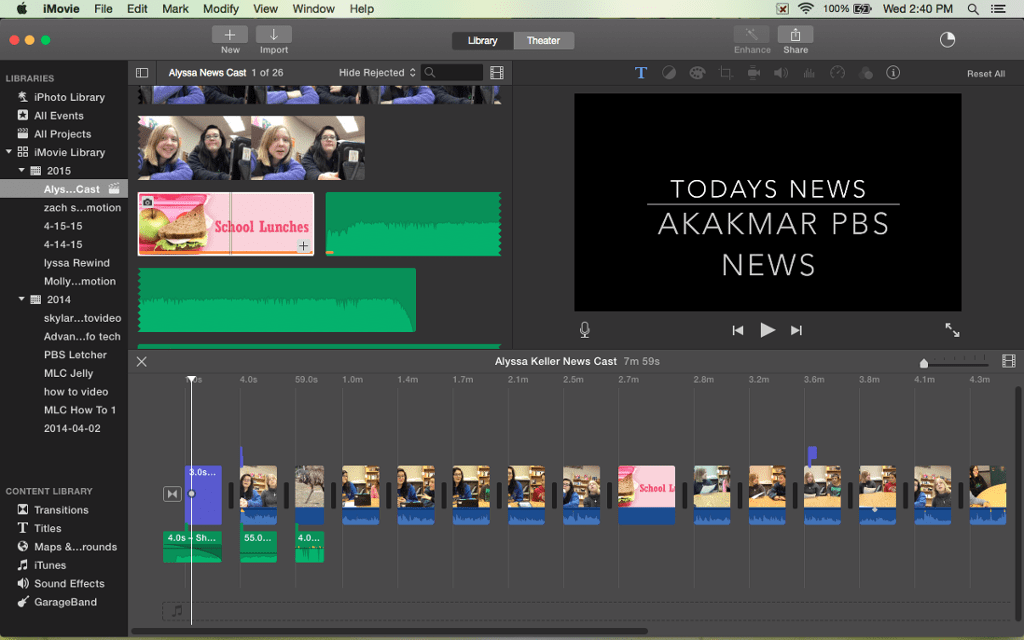
Task: Select the Titles text adjustment tool
Action: tap(641, 72)
